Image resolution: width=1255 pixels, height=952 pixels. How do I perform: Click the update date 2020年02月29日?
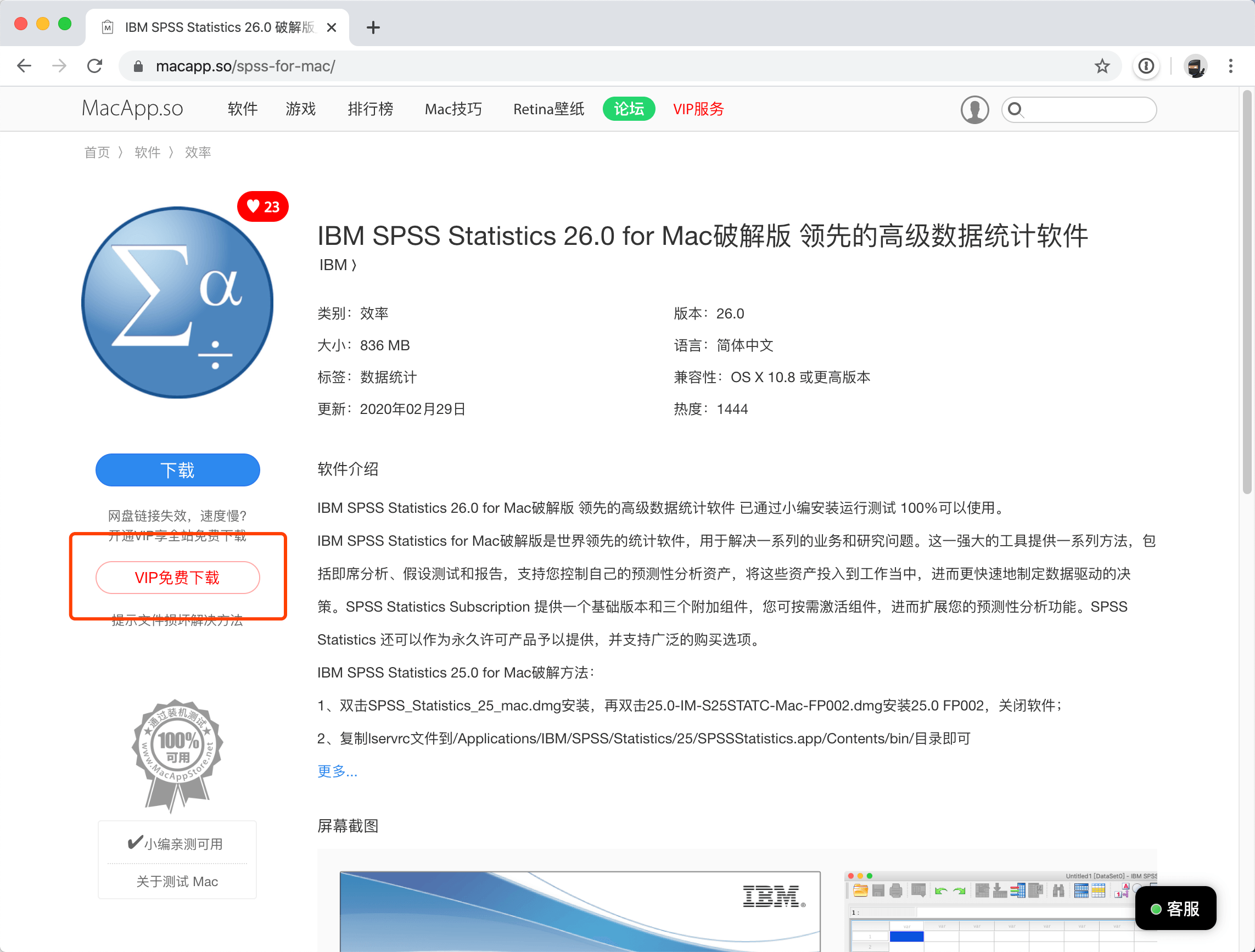(412, 409)
